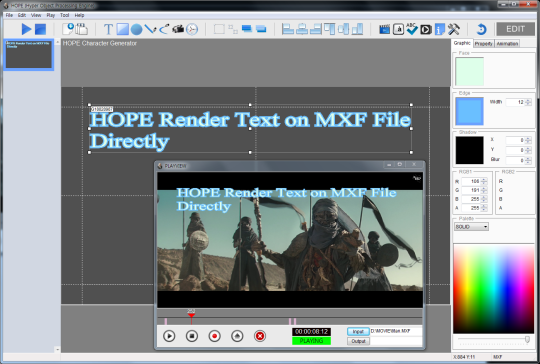540x364 pixels.
Task: Switch to the Property tab
Action: (x=484, y=44)
